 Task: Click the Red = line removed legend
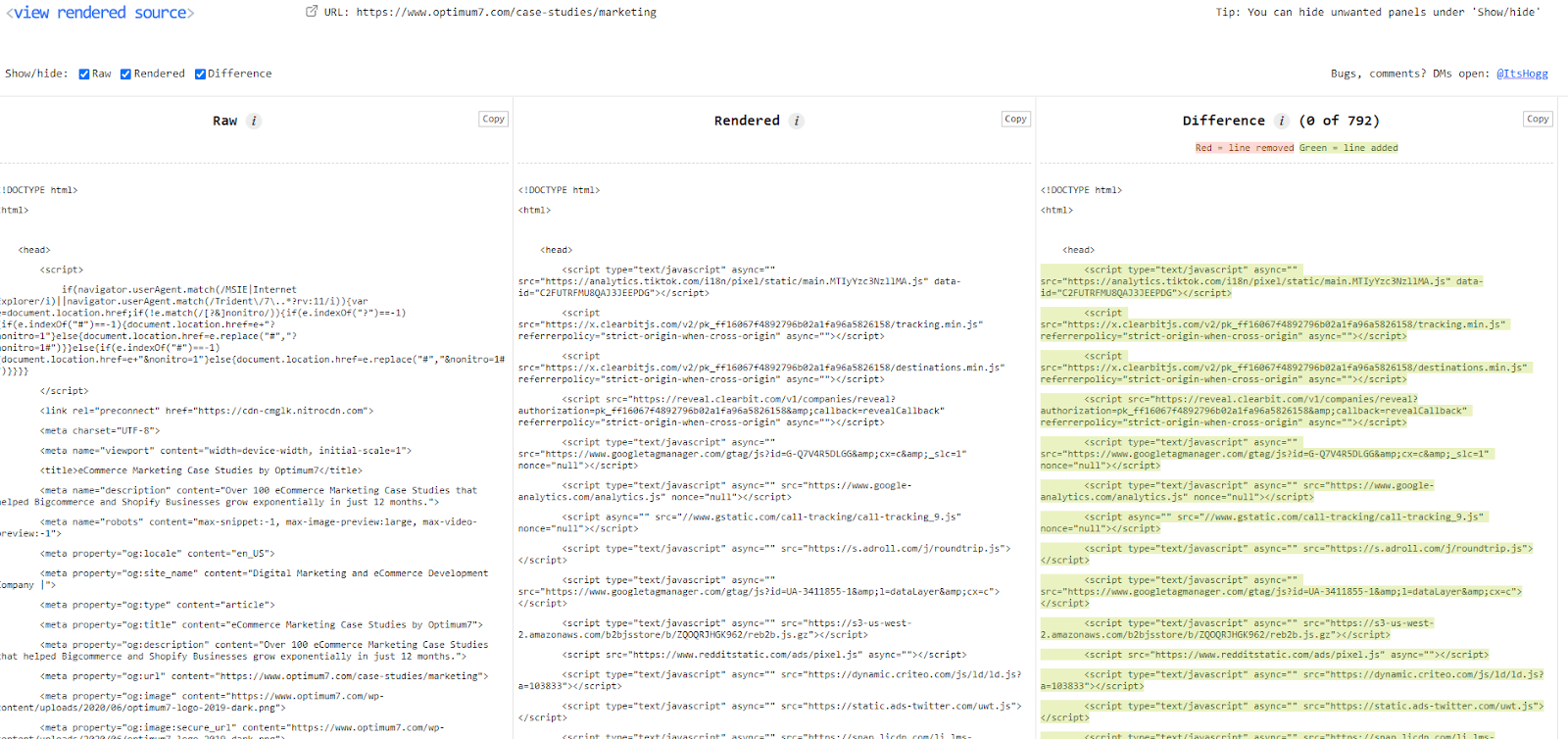tap(1244, 148)
